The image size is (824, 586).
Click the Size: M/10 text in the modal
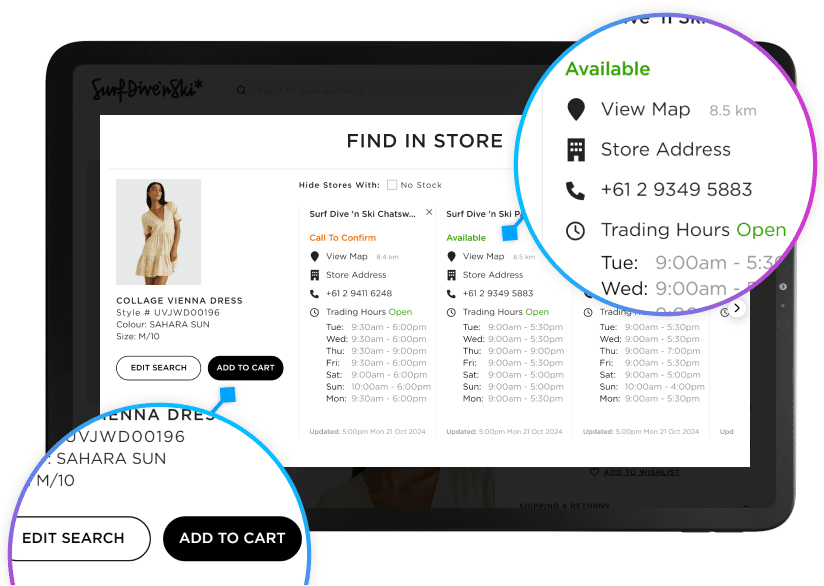[x=138, y=336]
